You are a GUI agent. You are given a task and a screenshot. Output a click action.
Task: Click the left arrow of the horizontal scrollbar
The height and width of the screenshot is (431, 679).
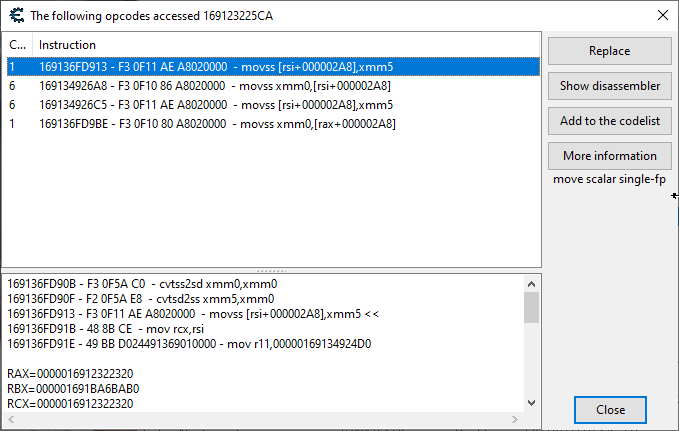tap(11, 419)
